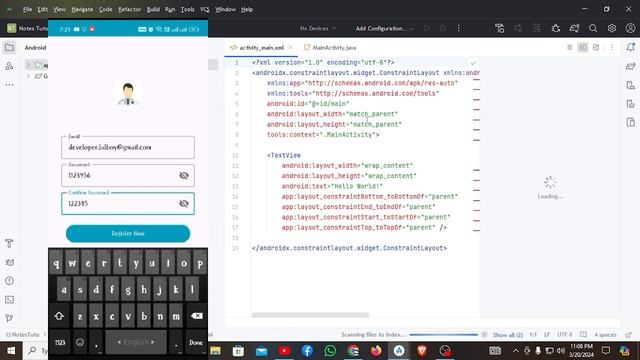This screenshot has height=360, width=640.
Task: Click the Email input field
Action: click(128, 147)
